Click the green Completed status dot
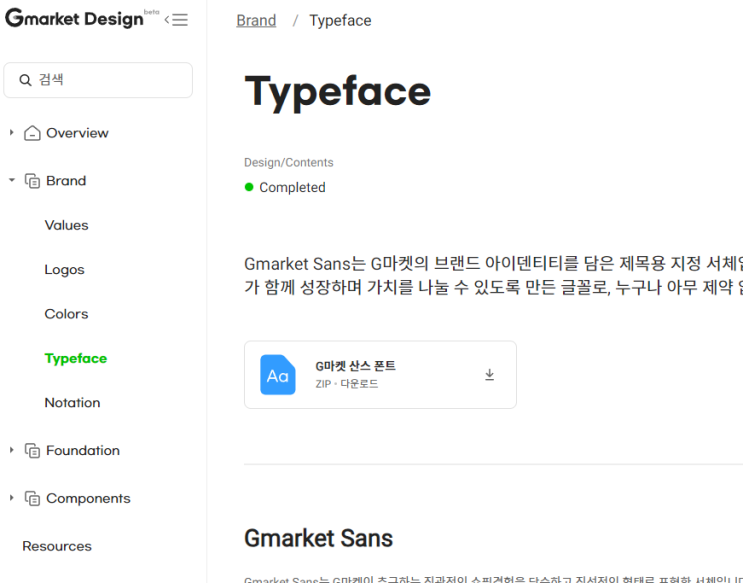This screenshot has width=743, height=583. [x=249, y=187]
